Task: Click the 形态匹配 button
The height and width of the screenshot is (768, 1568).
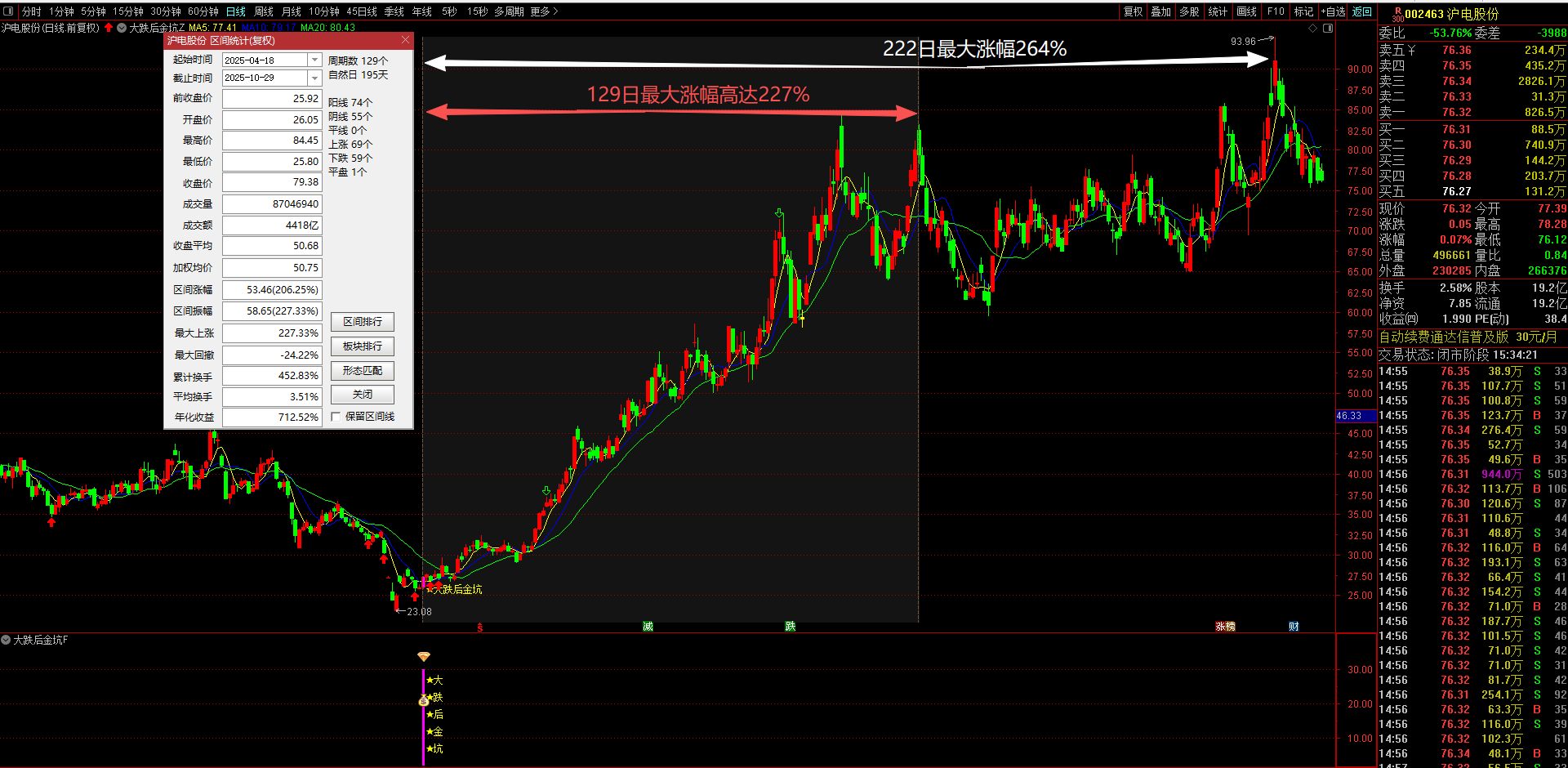Action: 363,371
